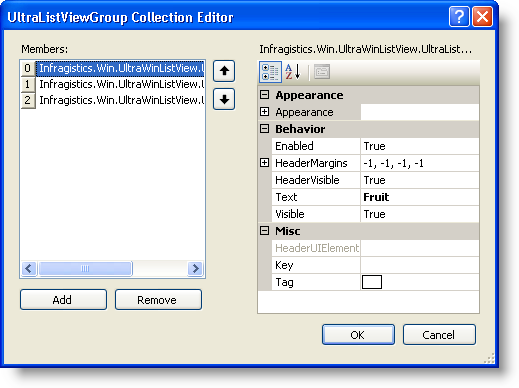This screenshot has width=519, height=388.
Task: Select member 1 in Members list
Action: point(120,84)
